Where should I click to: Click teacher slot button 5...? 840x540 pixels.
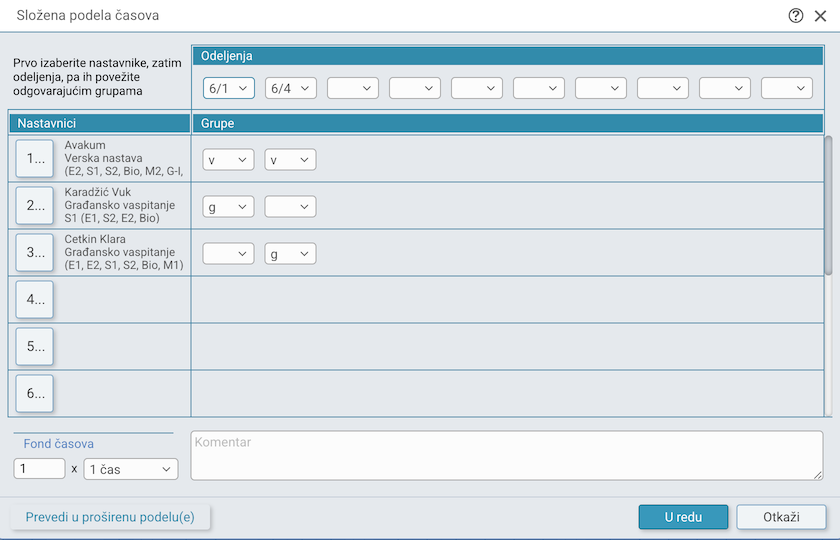pos(35,347)
